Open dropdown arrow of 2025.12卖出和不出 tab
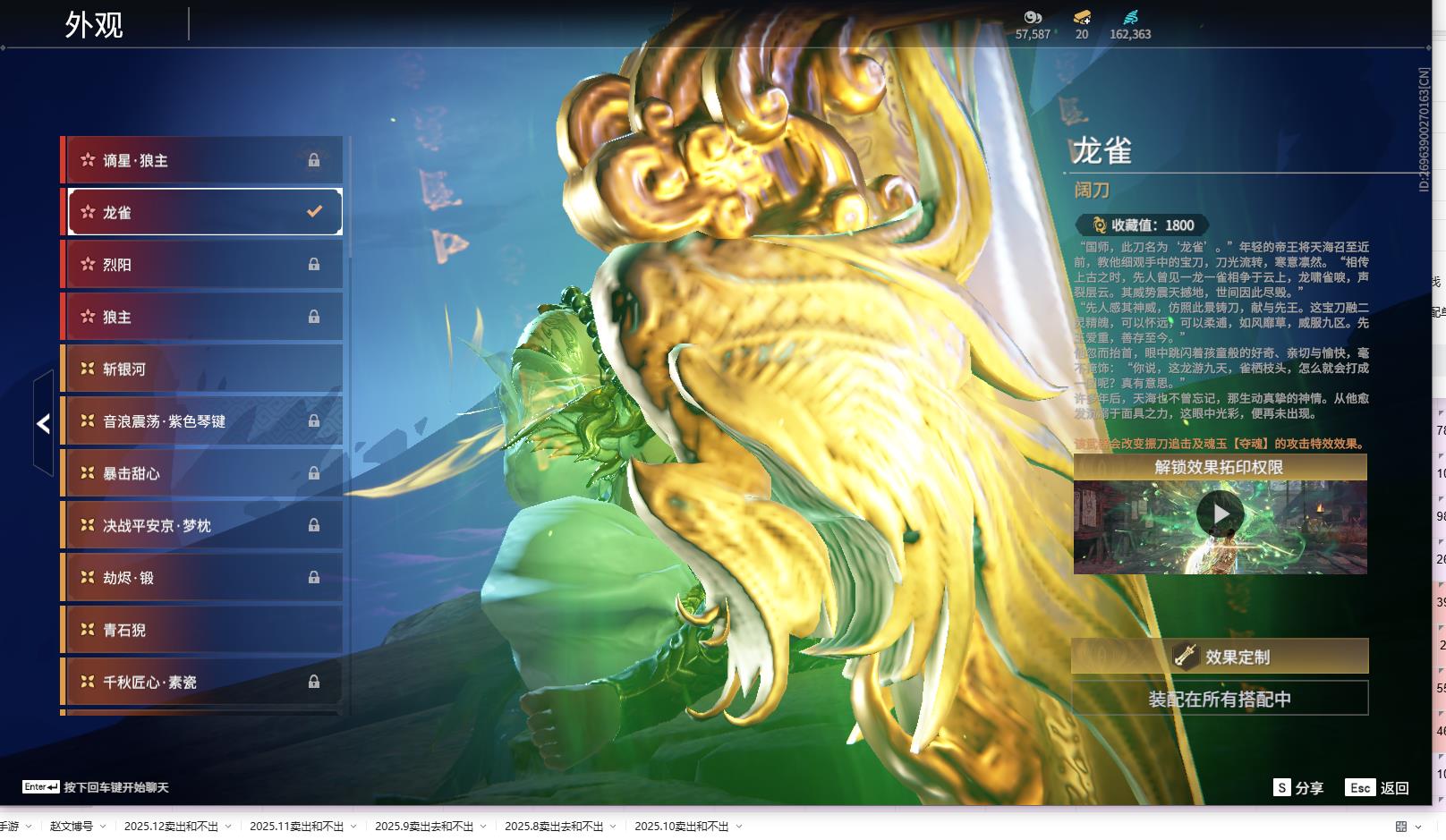The width and height of the screenshot is (1446, 840). tap(228, 827)
